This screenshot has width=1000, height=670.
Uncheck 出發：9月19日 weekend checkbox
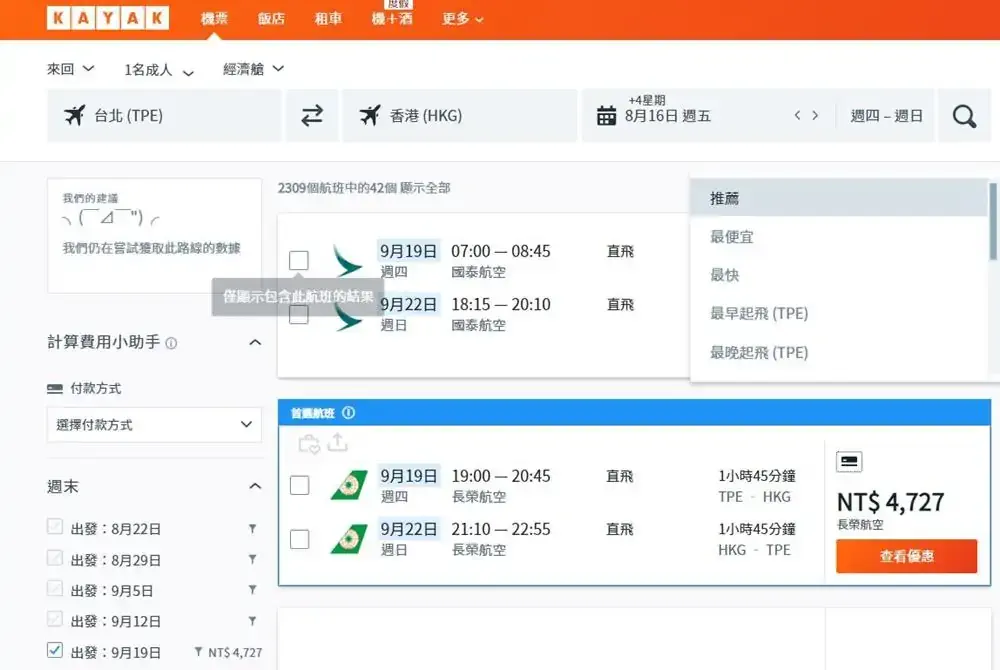tap(55, 650)
